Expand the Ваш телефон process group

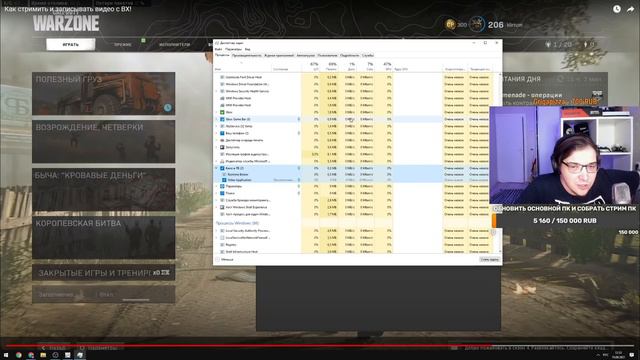[x=217, y=133]
